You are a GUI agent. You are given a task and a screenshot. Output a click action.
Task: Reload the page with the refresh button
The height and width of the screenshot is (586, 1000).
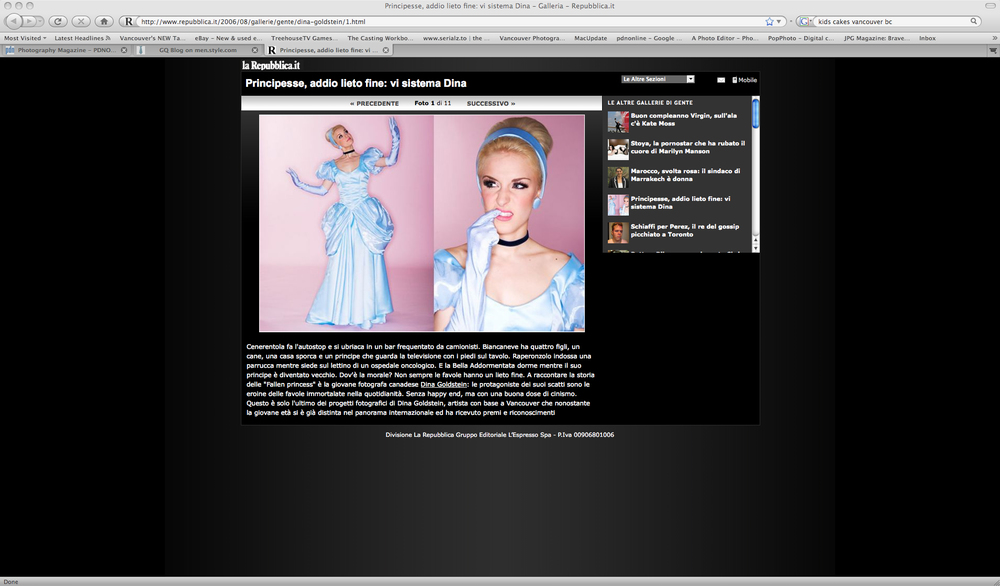pyautogui.click(x=58, y=21)
